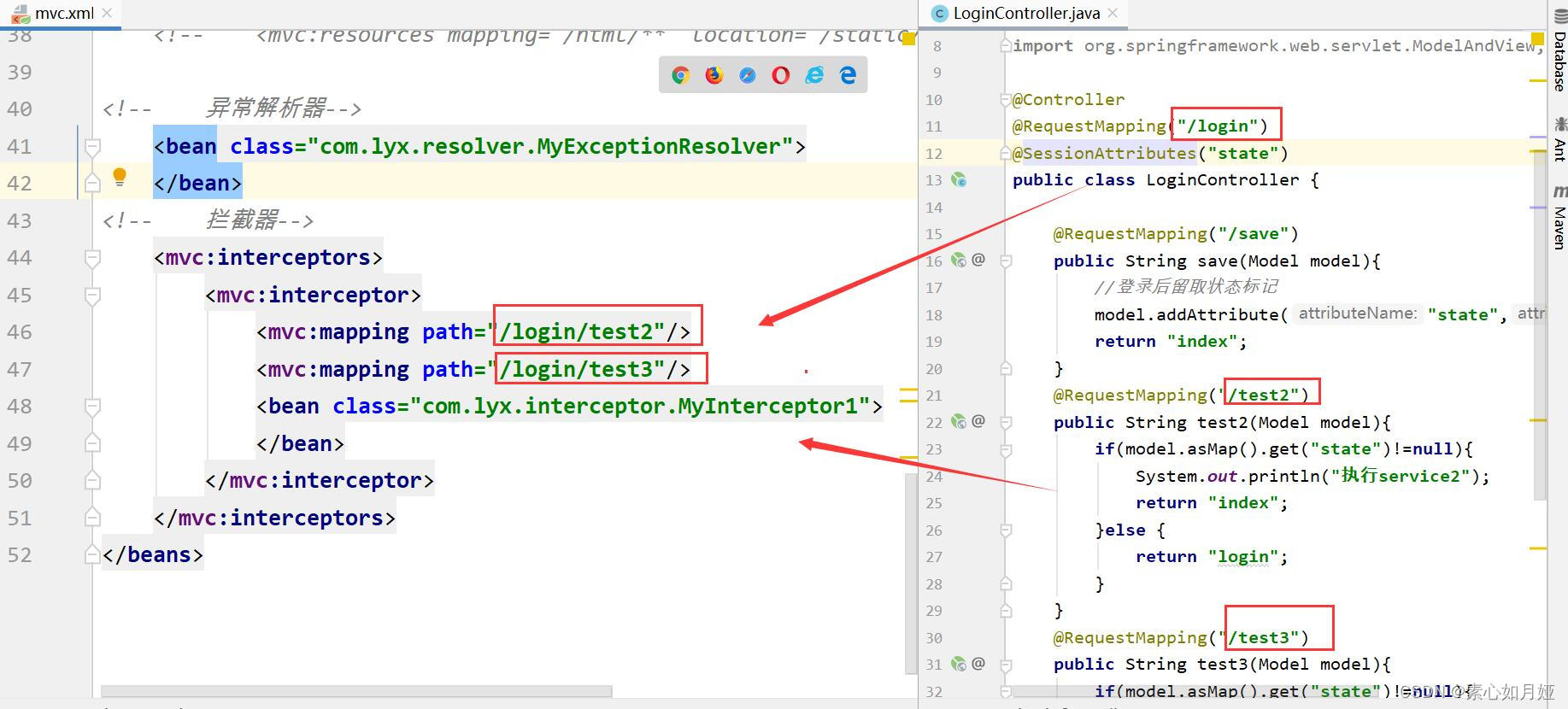Open the Ant tool window
The image size is (1568, 709).
(1559, 140)
